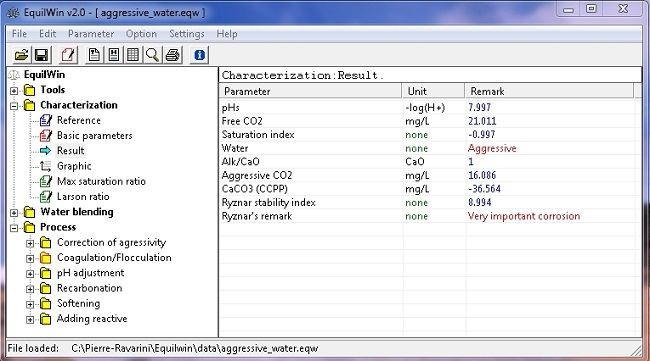Viewport: 650px width, 361px height.
Task: Select Basic parameters in the tree
Action: coord(95,136)
